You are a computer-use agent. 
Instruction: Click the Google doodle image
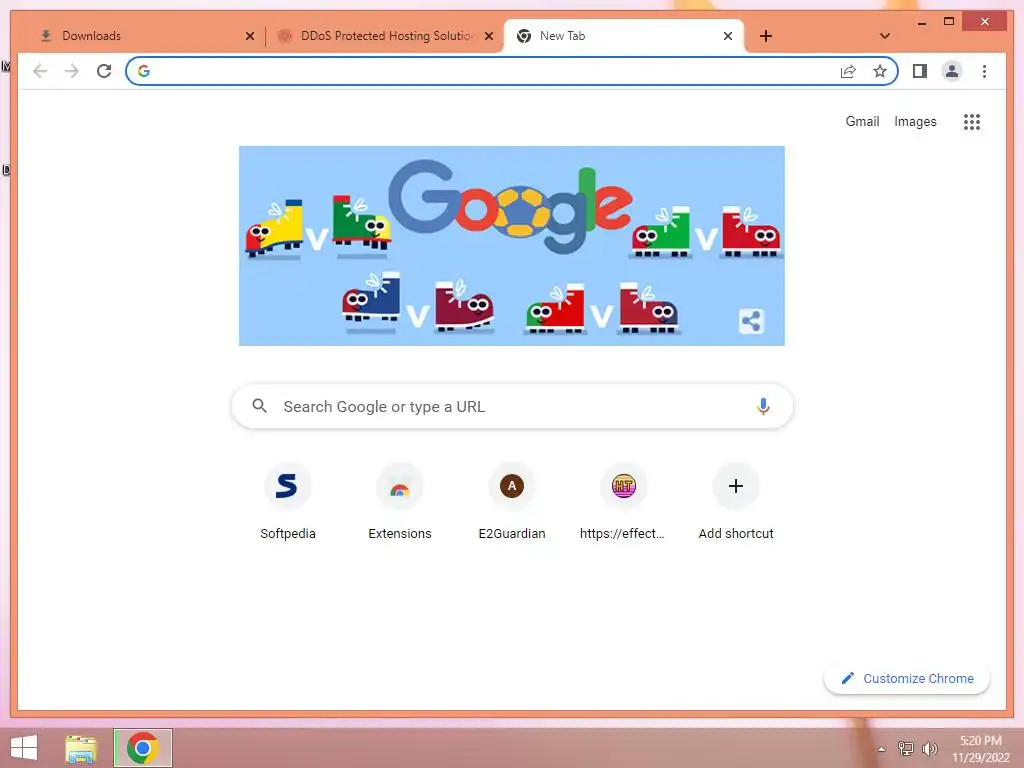coord(511,246)
